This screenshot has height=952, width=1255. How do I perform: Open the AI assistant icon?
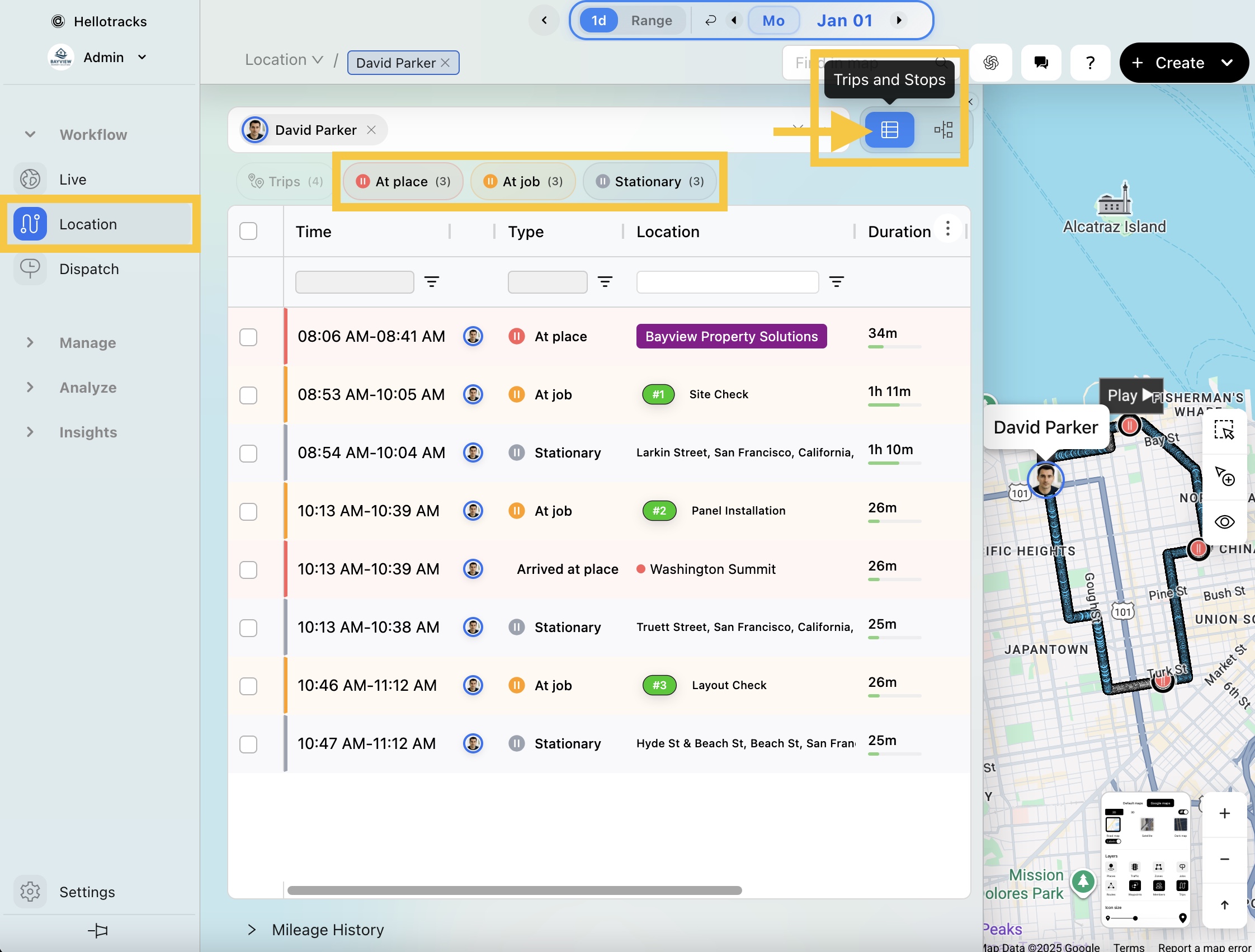[990, 63]
